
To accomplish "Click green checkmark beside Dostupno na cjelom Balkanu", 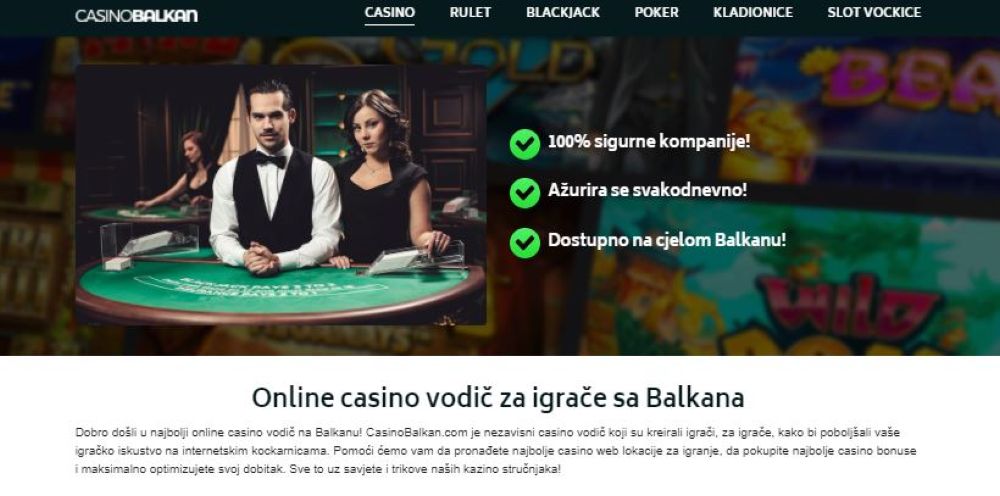I will [x=525, y=243].
